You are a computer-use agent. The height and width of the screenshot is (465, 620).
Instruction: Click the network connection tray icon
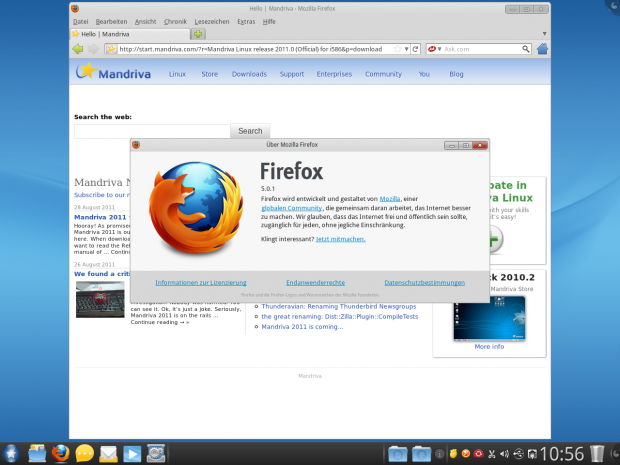533,454
